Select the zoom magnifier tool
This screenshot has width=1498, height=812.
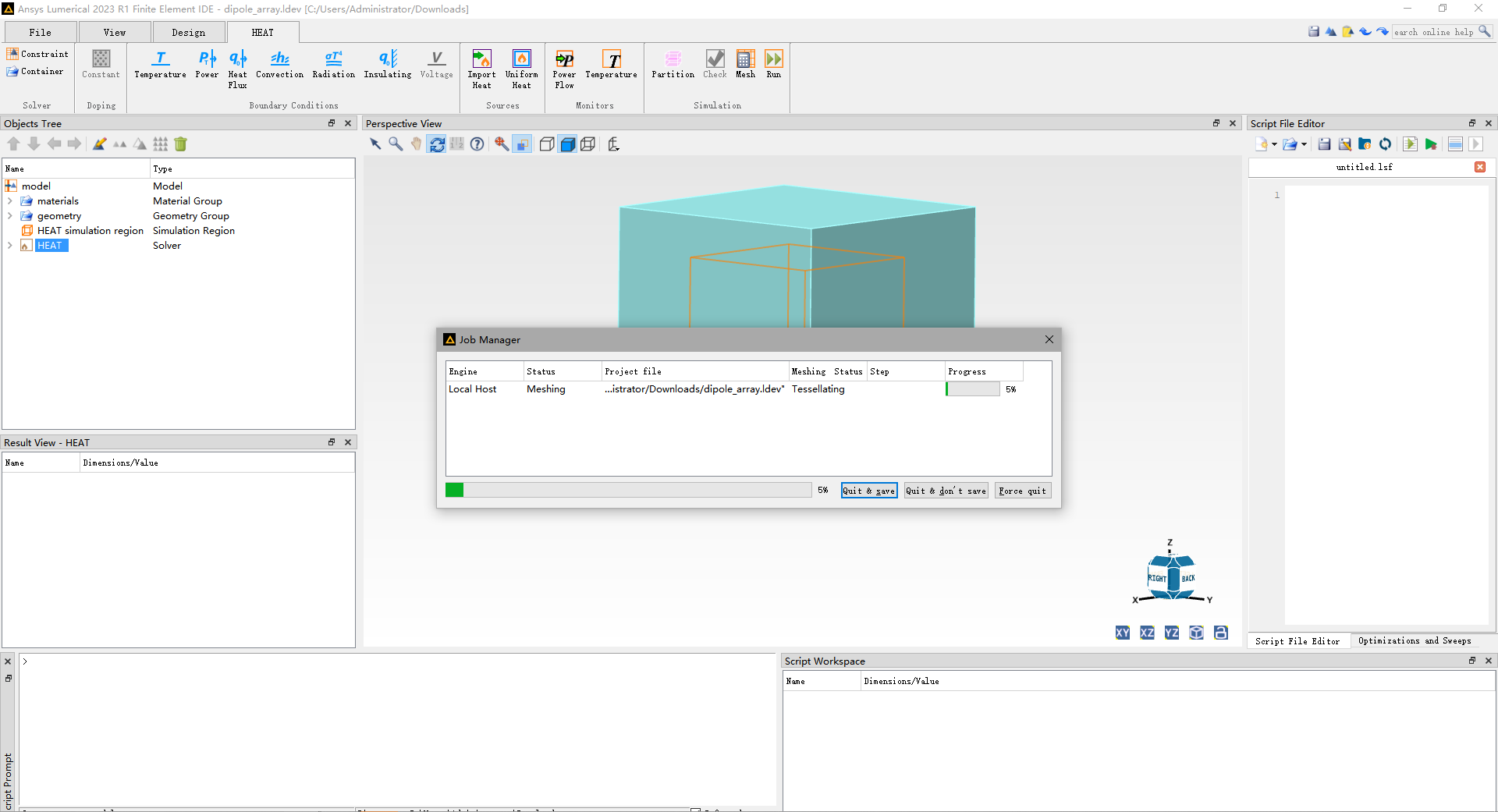click(x=396, y=144)
